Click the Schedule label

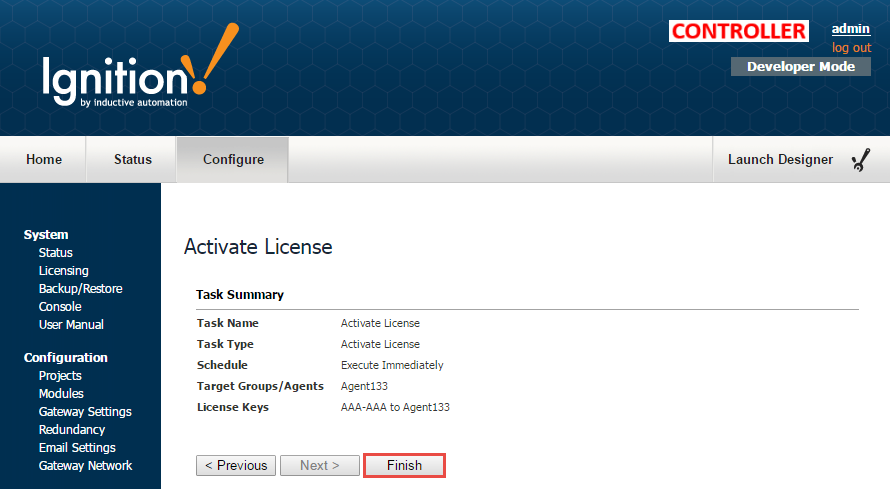(x=222, y=365)
